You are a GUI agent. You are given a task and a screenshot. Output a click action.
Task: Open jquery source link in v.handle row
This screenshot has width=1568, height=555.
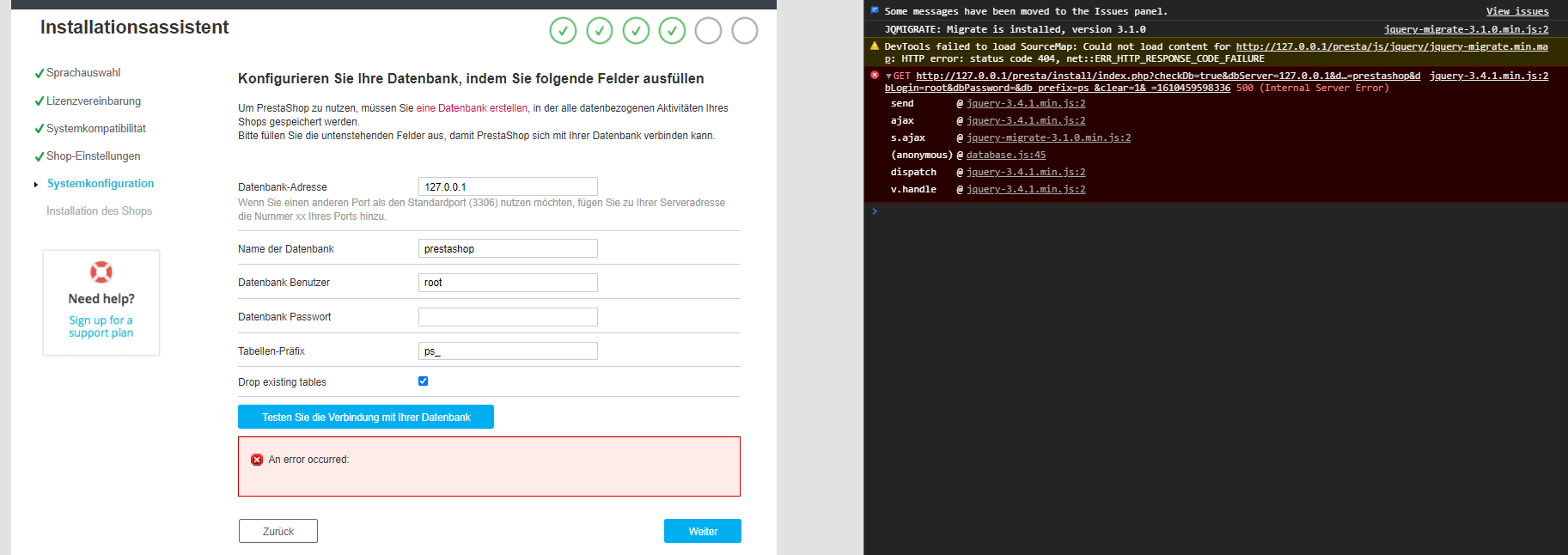[x=1026, y=189]
